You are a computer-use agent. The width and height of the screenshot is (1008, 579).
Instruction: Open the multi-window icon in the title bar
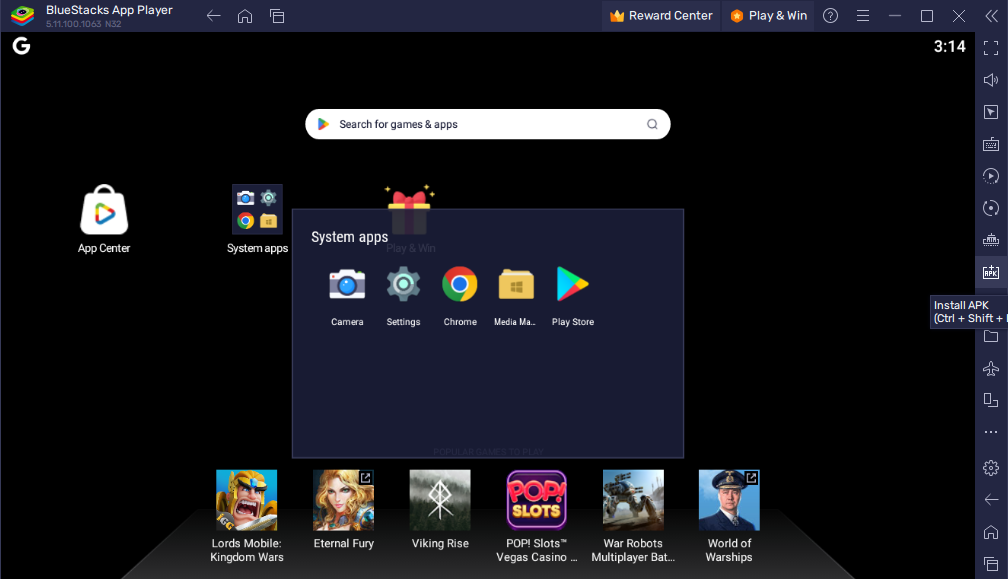click(277, 16)
